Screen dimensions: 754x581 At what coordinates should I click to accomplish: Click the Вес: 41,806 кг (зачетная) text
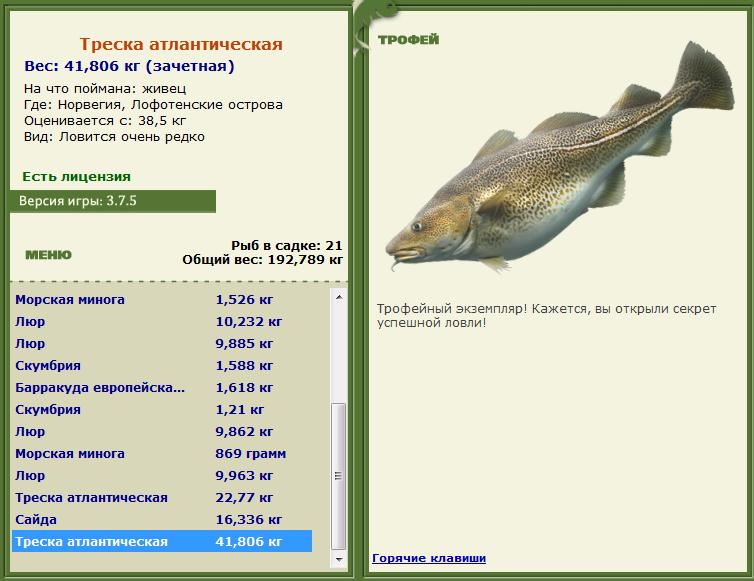(x=129, y=66)
